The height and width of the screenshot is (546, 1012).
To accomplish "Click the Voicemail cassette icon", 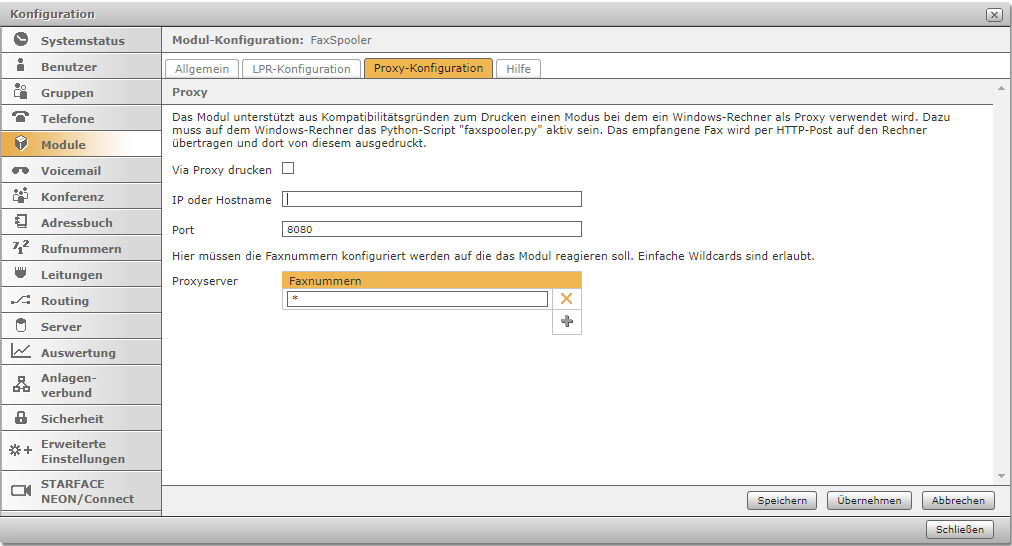I will coord(20,170).
